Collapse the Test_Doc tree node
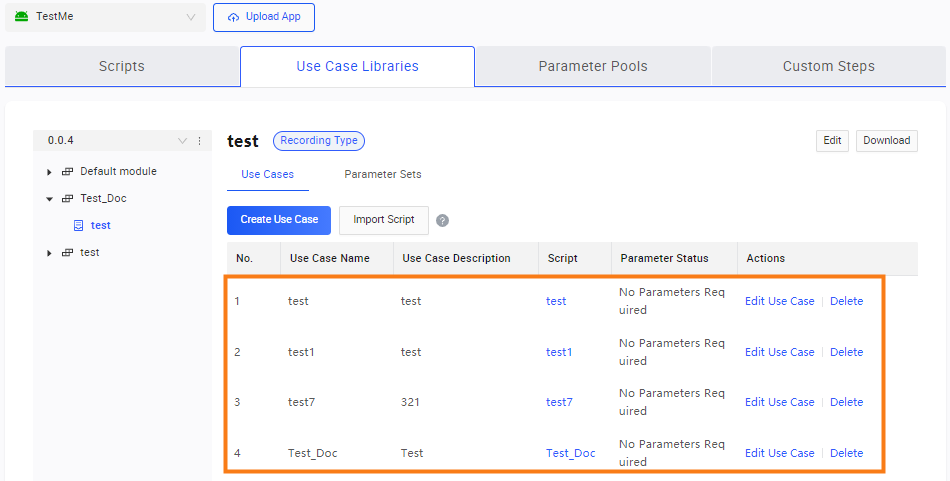This screenshot has height=481, width=950. (49, 199)
